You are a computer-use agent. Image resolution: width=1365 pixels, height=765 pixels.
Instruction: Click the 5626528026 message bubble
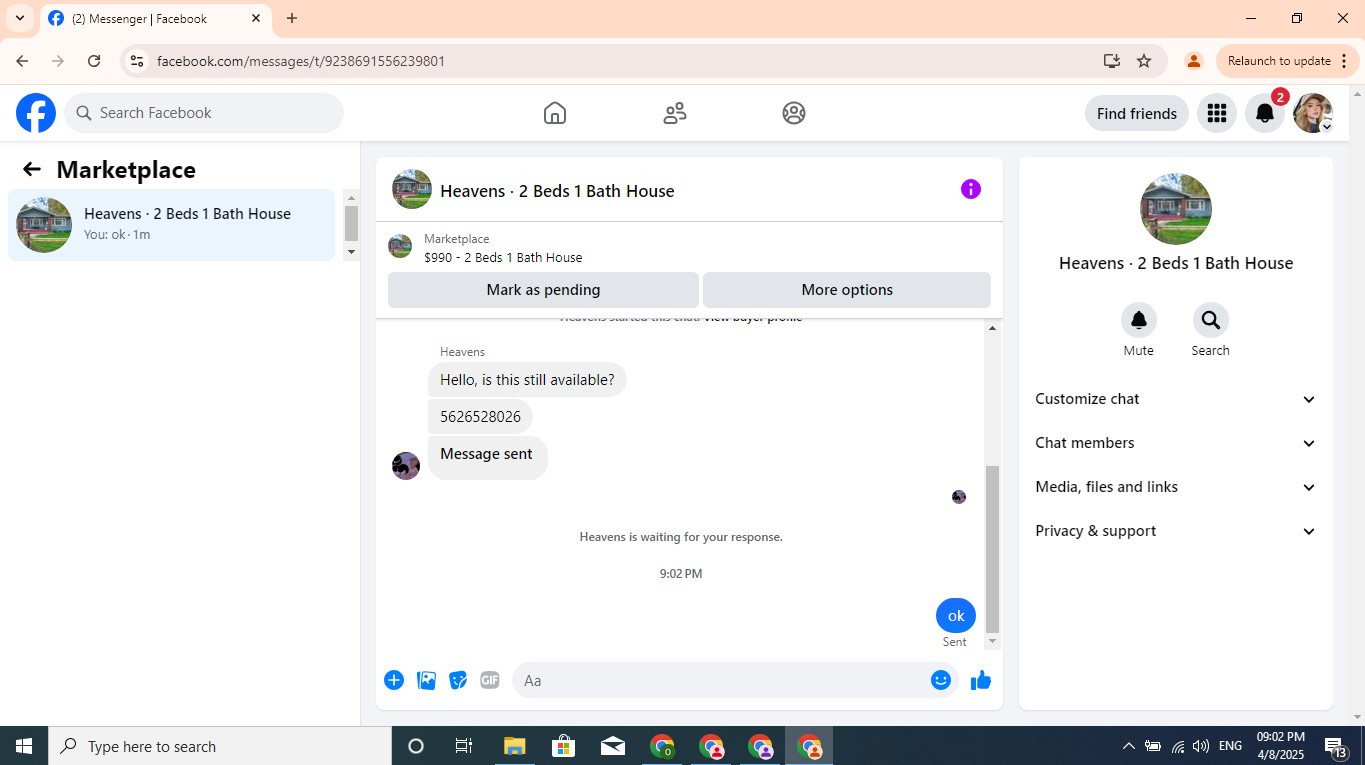click(480, 417)
